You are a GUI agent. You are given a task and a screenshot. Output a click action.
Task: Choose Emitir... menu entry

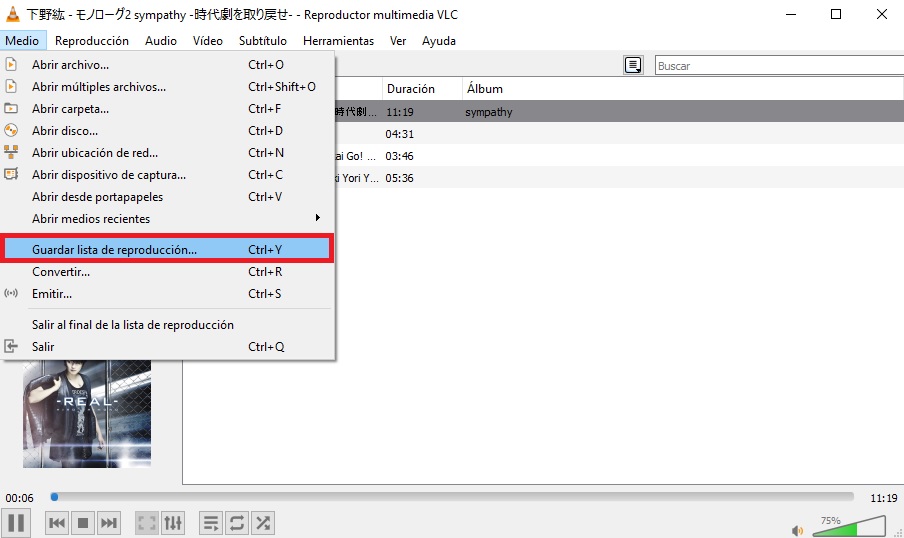167,294
